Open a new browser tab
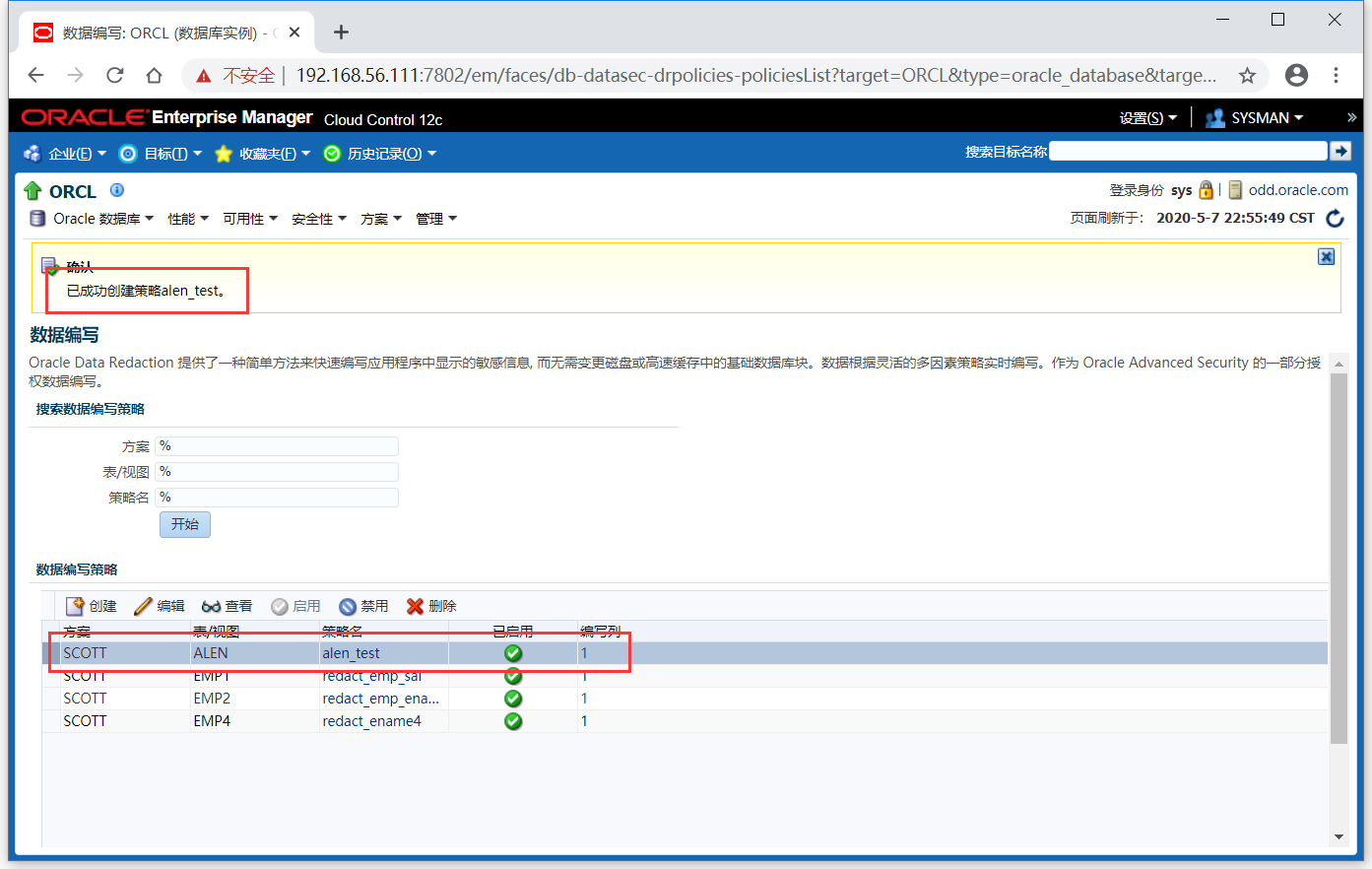The image size is (1372, 869). coord(341,33)
